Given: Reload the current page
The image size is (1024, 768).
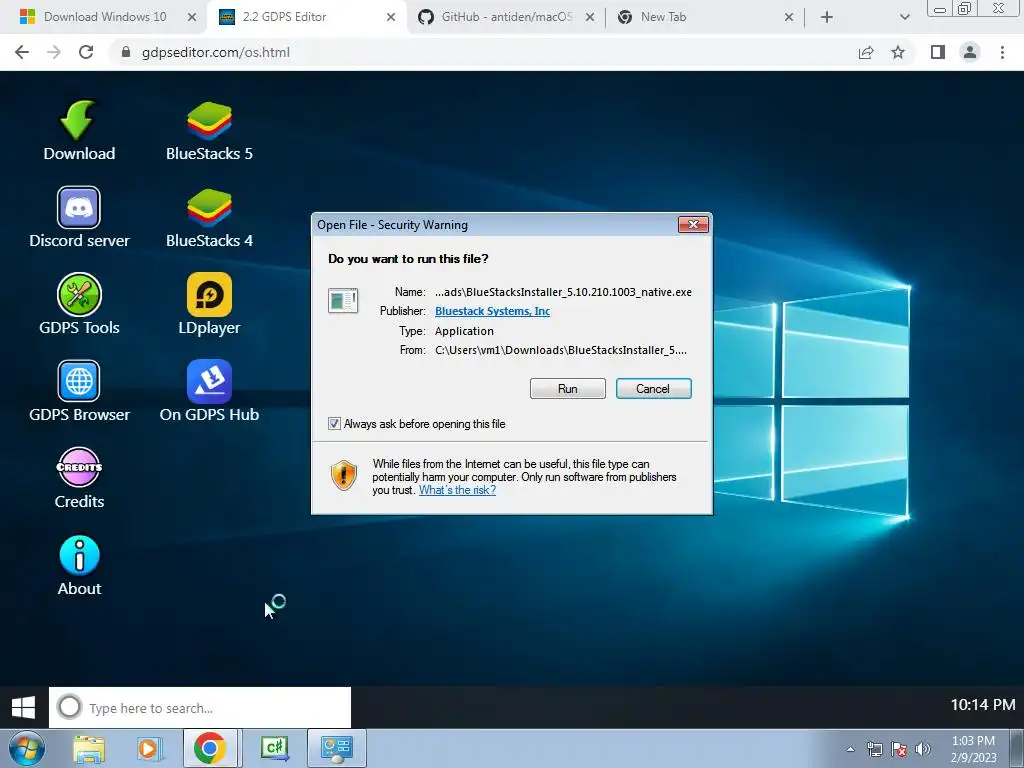Looking at the screenshot, I should [86, 52].
